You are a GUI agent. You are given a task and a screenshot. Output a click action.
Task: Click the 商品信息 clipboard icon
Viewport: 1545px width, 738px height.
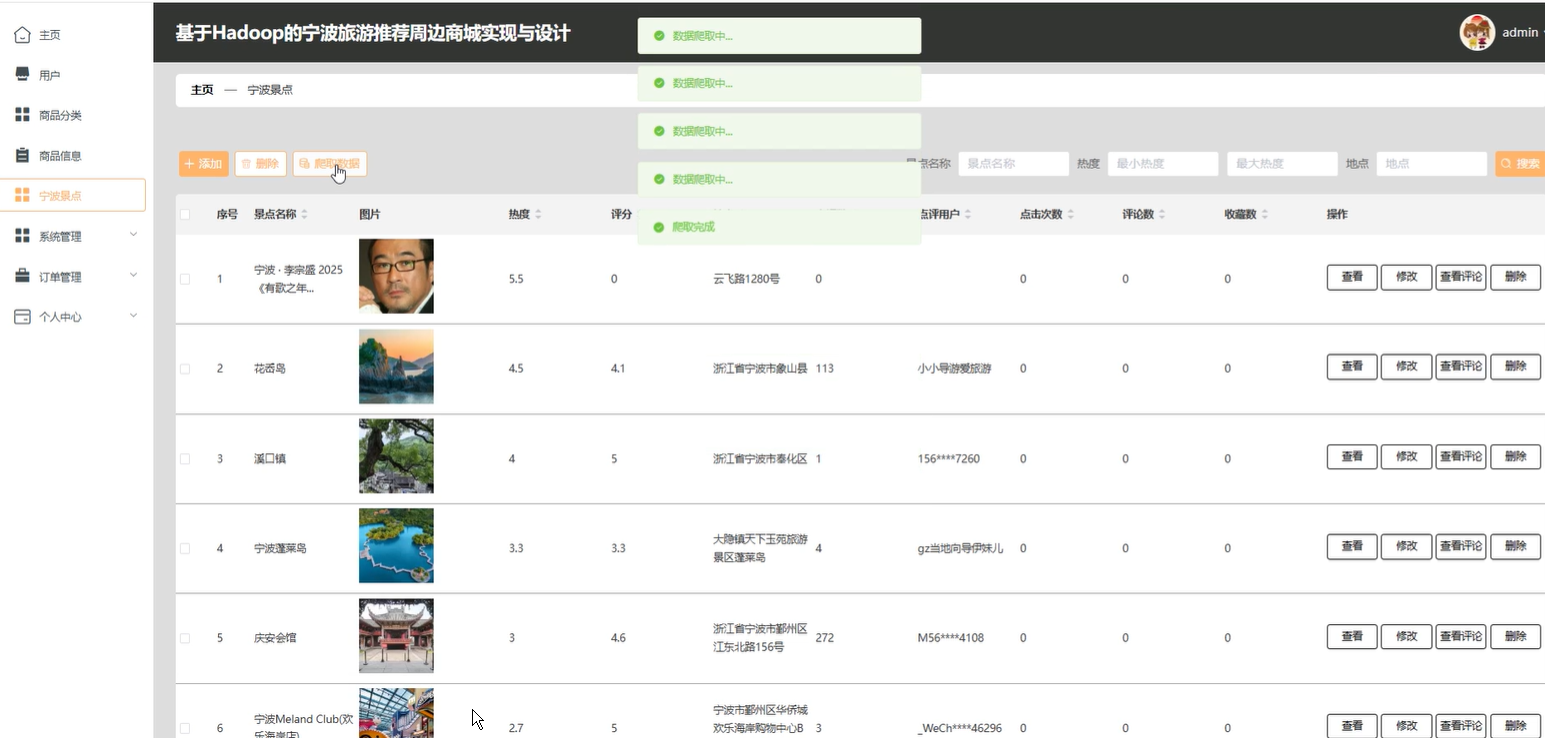22,155
